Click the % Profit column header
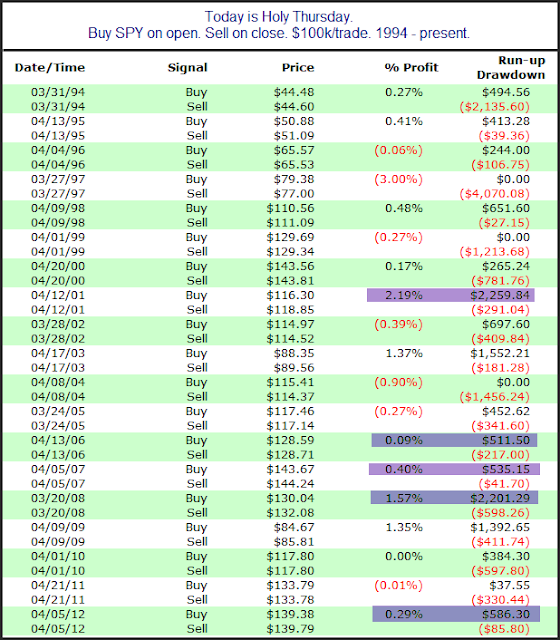Viewport: 560px width, 640px height. click(411, 67)
